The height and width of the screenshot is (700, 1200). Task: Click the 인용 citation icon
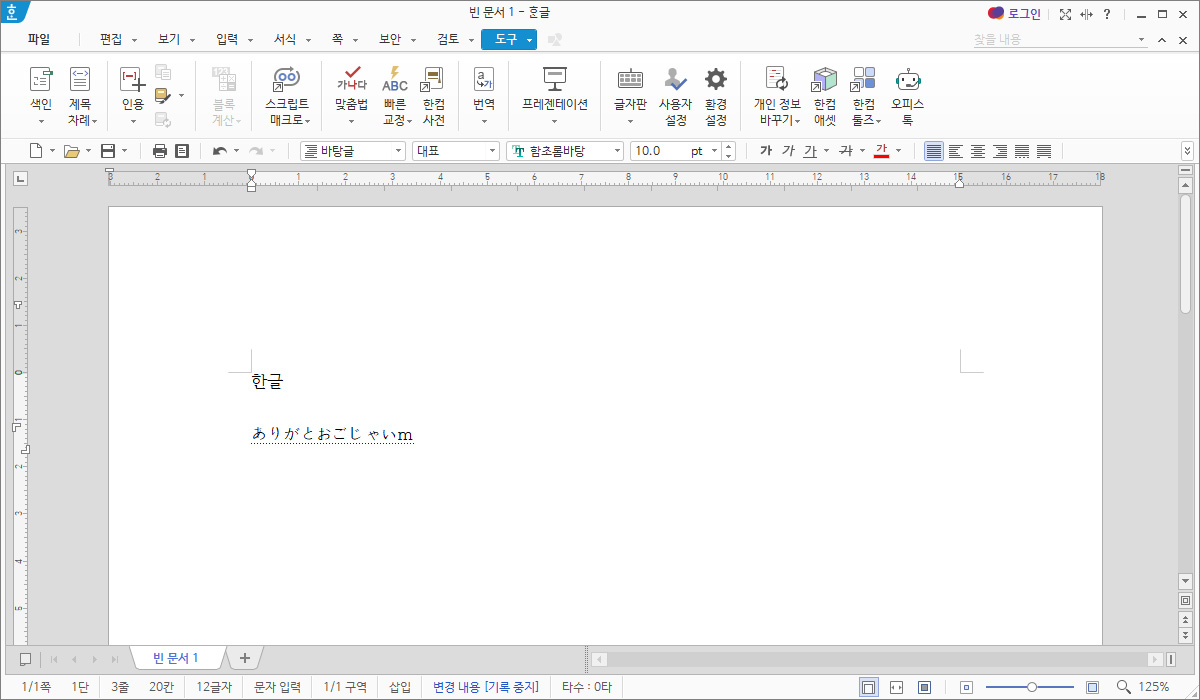pos(132,79)
